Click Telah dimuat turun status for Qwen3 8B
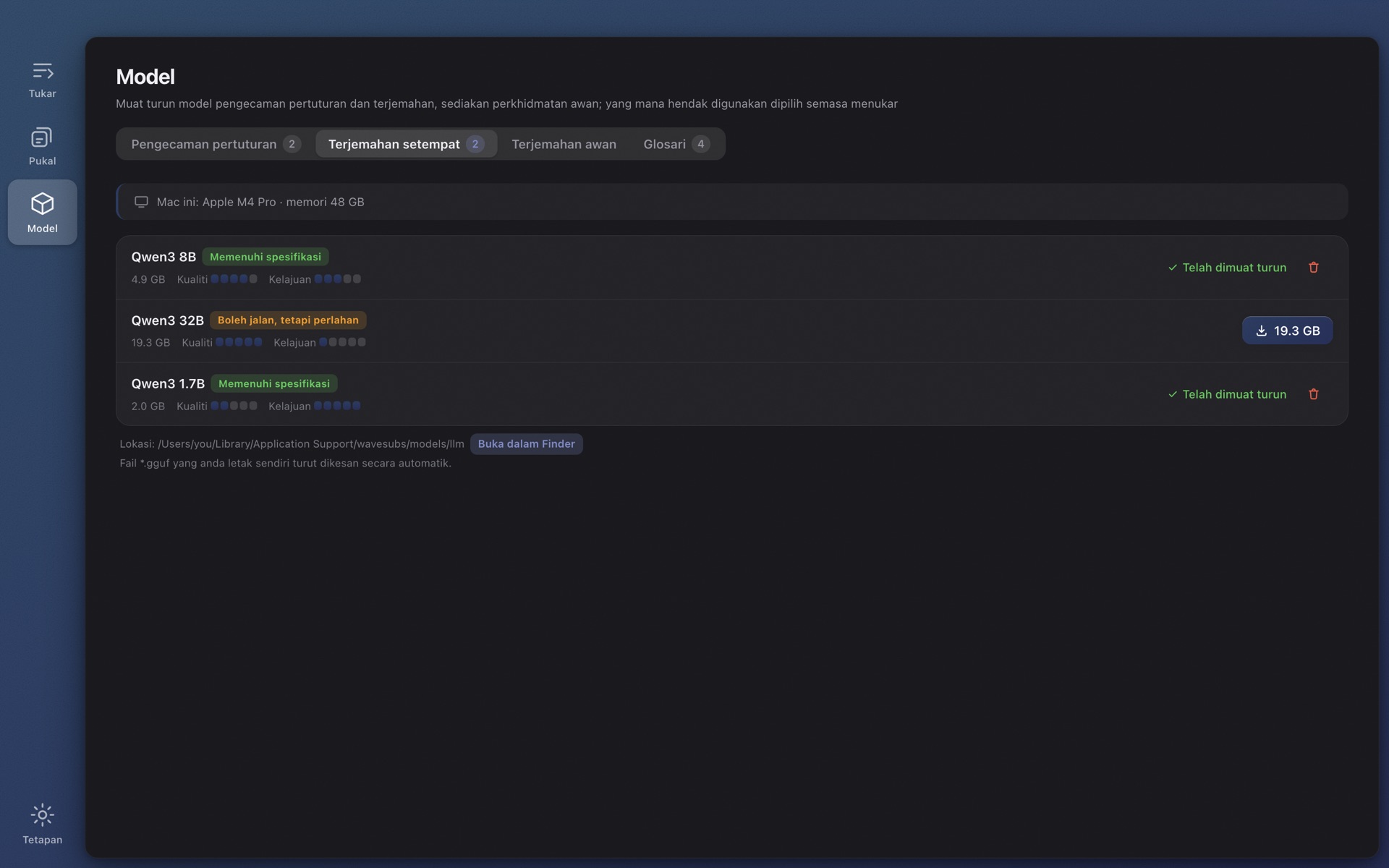The image size is (1389, 868). pyautogui.click(x=1227, y=268)
